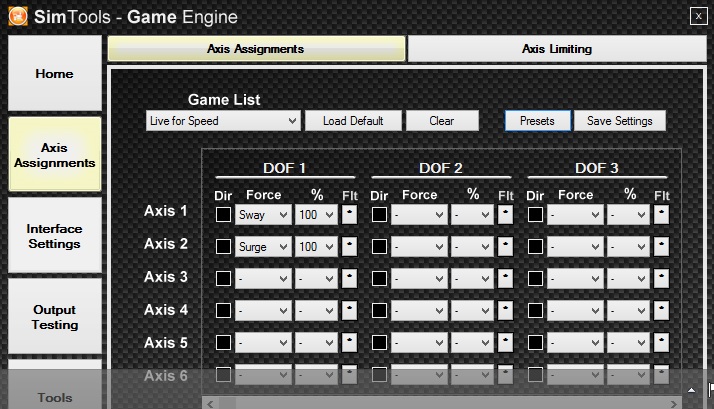Open Axis 3 DOF 1 filter button
Image resolution: width=714 pixels, height=409 pixels.
(x=349, y=278)
